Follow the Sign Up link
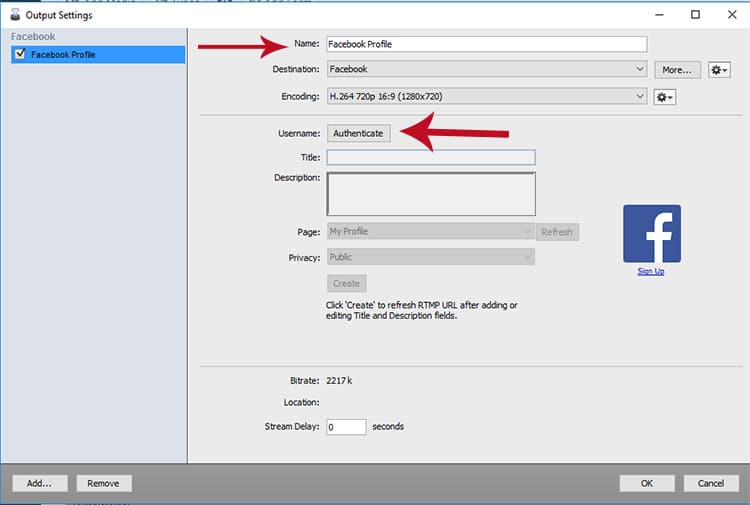Image resolution: width=750 pixels, height=505 pixels. pos(651,271)
